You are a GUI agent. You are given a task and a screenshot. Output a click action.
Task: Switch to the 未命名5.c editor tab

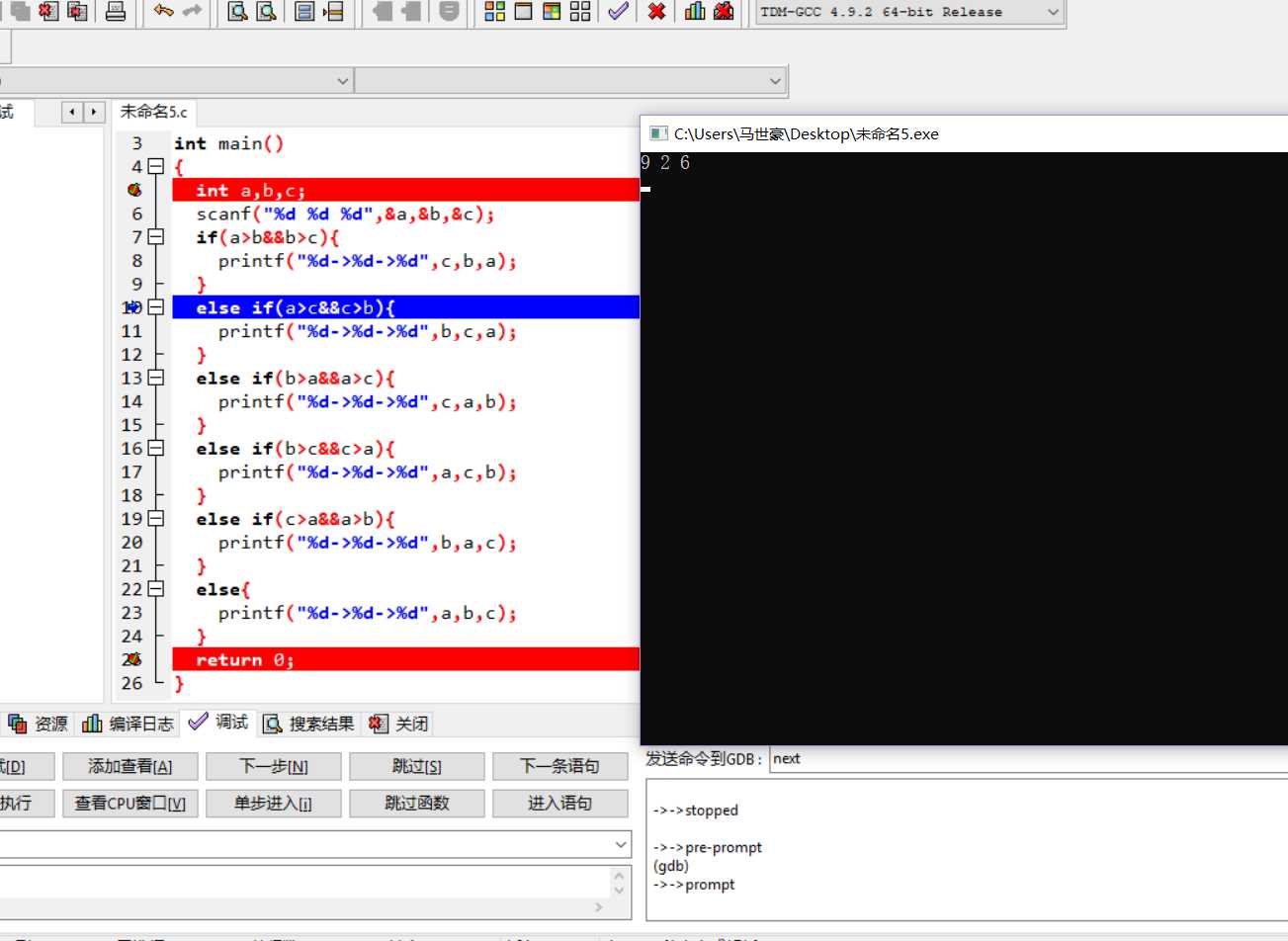pos(153,112)
